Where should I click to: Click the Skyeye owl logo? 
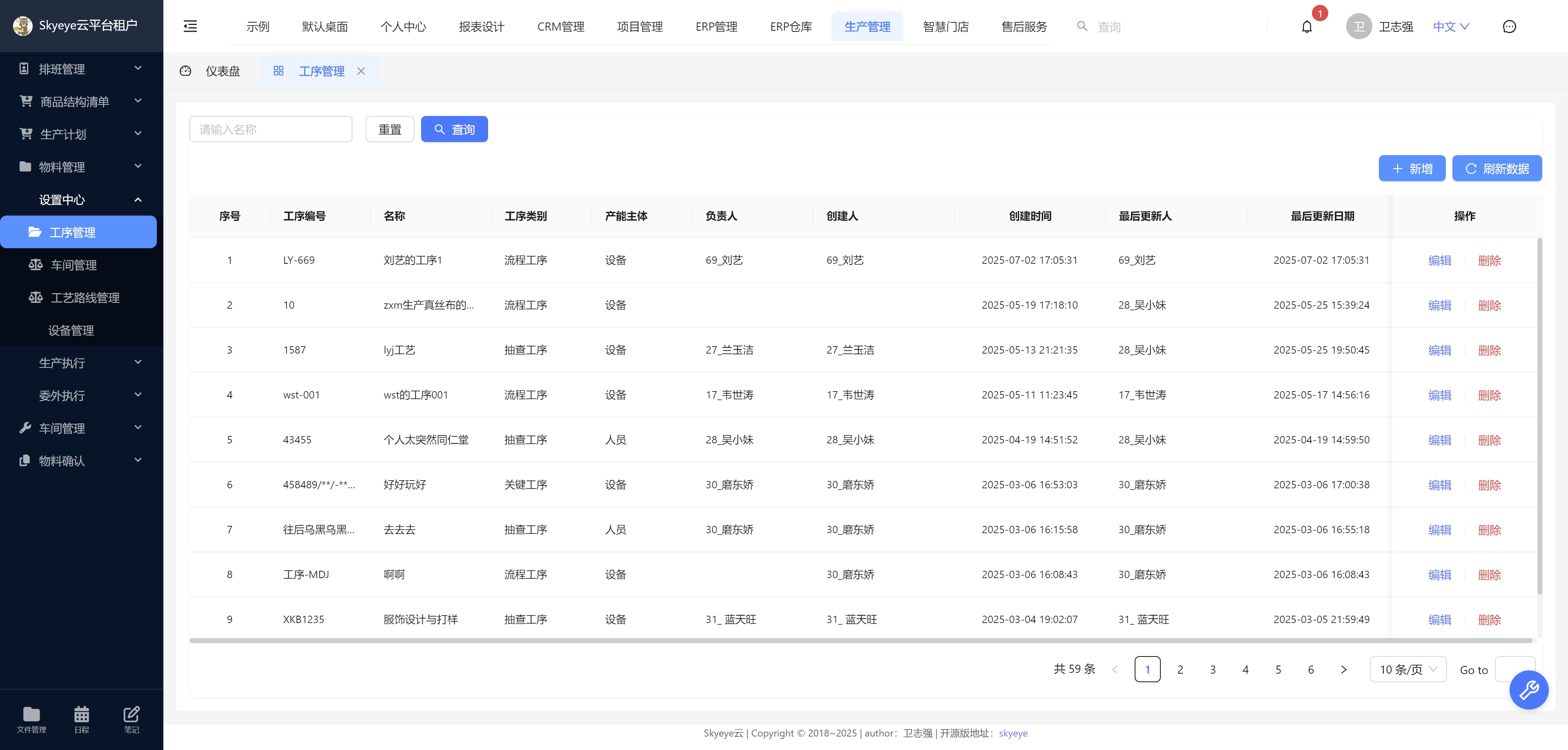pyautogui.click(x=22, y=26)
